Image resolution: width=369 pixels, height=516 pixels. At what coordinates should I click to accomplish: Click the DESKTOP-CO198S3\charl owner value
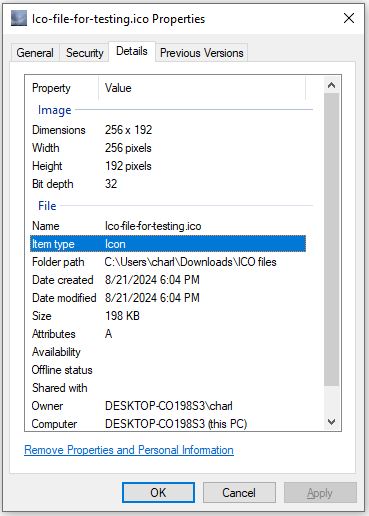pyautogui.click(x=169, y=406)
